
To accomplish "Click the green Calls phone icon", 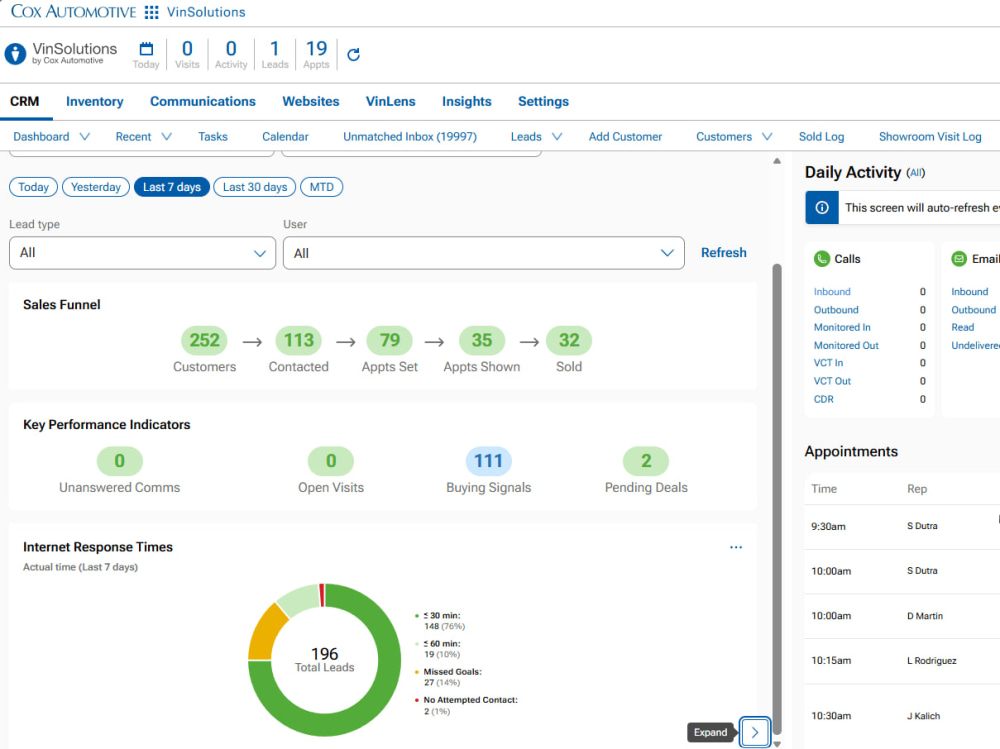I will [822, 259].
